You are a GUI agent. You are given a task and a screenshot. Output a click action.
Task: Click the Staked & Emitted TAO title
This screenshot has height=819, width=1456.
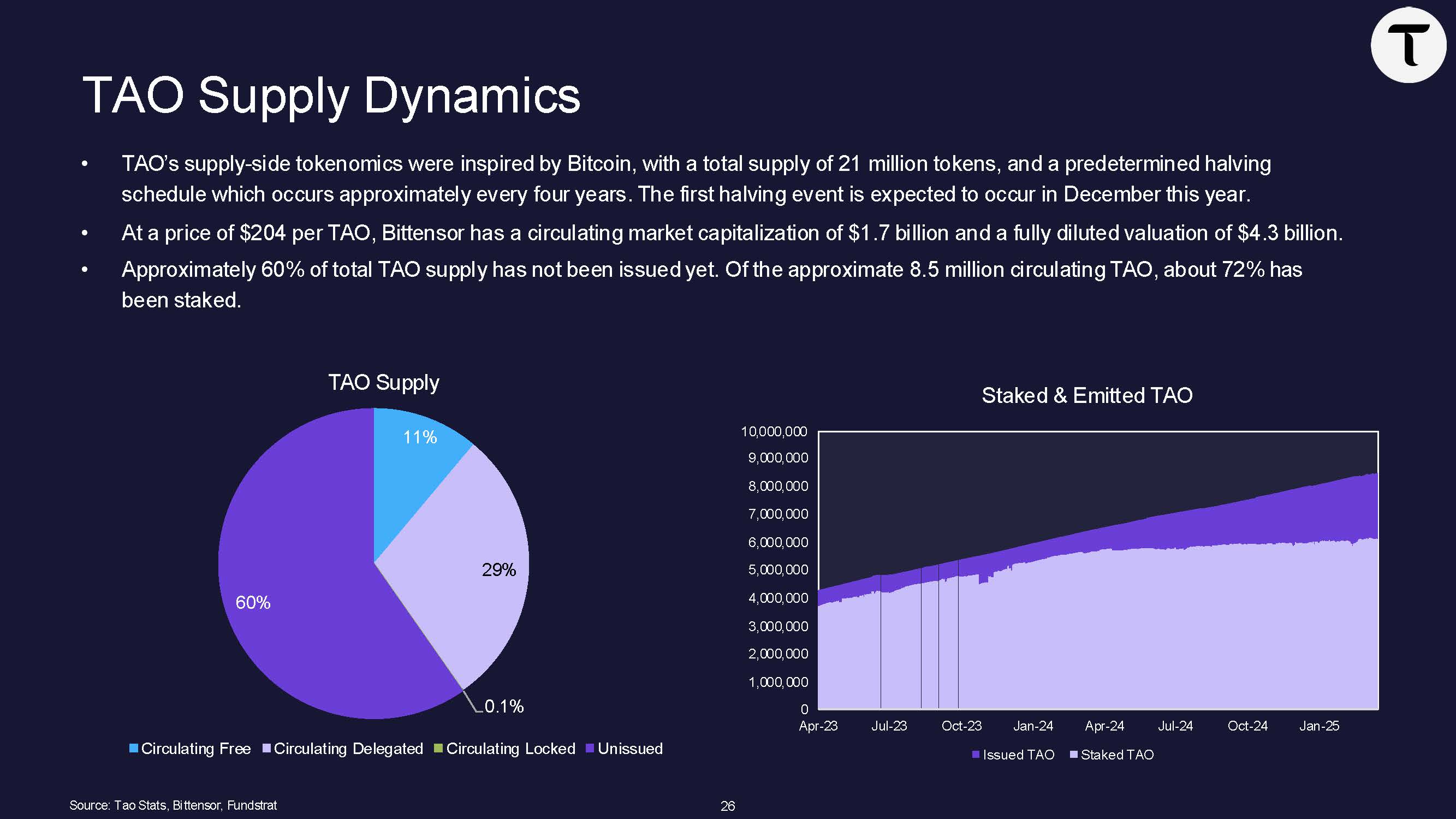[1086, 395]
